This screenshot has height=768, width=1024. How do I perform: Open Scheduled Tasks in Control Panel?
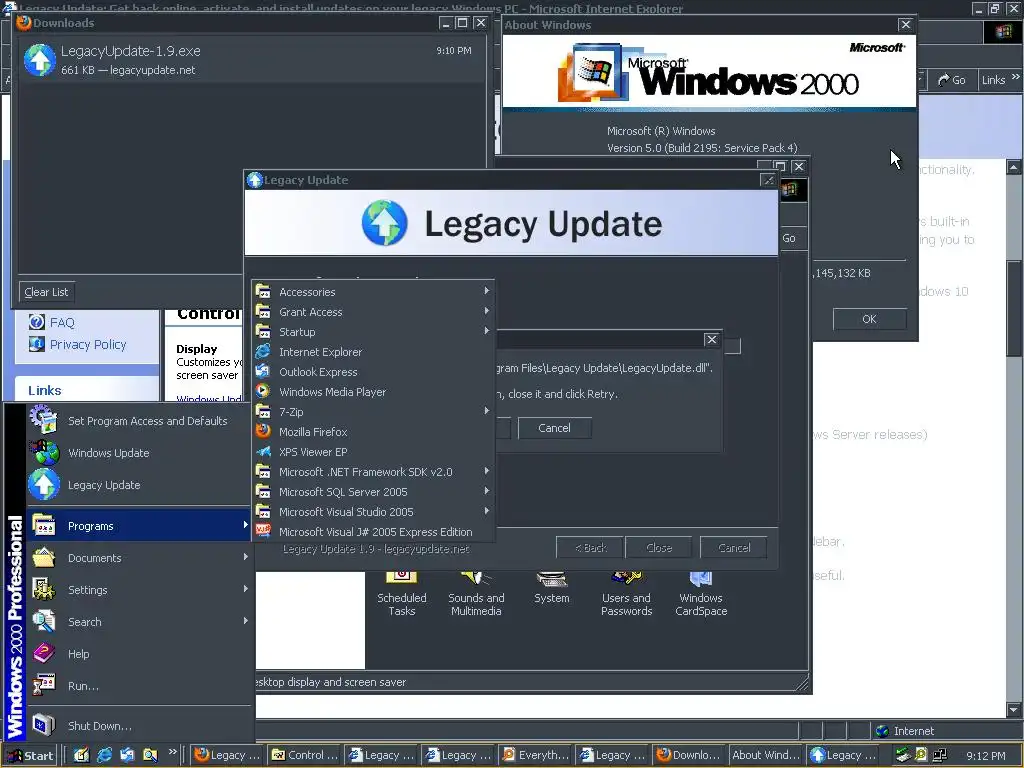tap(402, 594)
